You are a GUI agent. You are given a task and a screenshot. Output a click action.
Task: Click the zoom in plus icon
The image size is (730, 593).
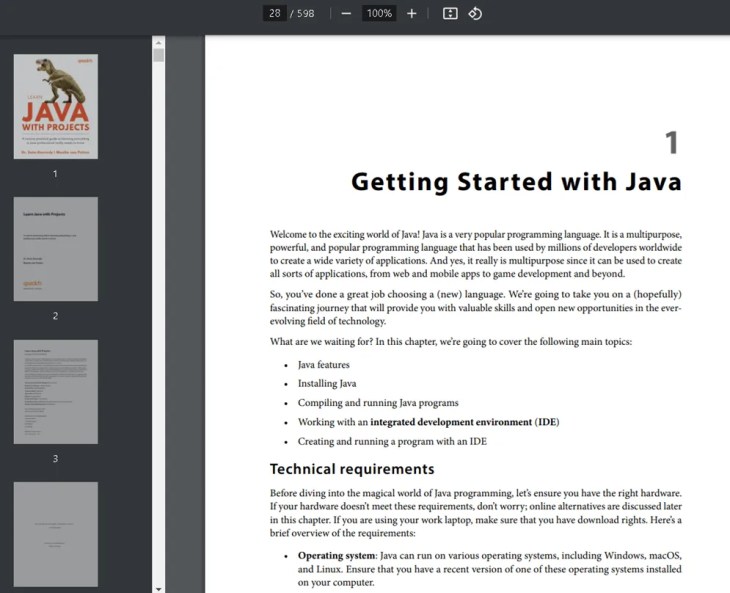tap(412, 13)
